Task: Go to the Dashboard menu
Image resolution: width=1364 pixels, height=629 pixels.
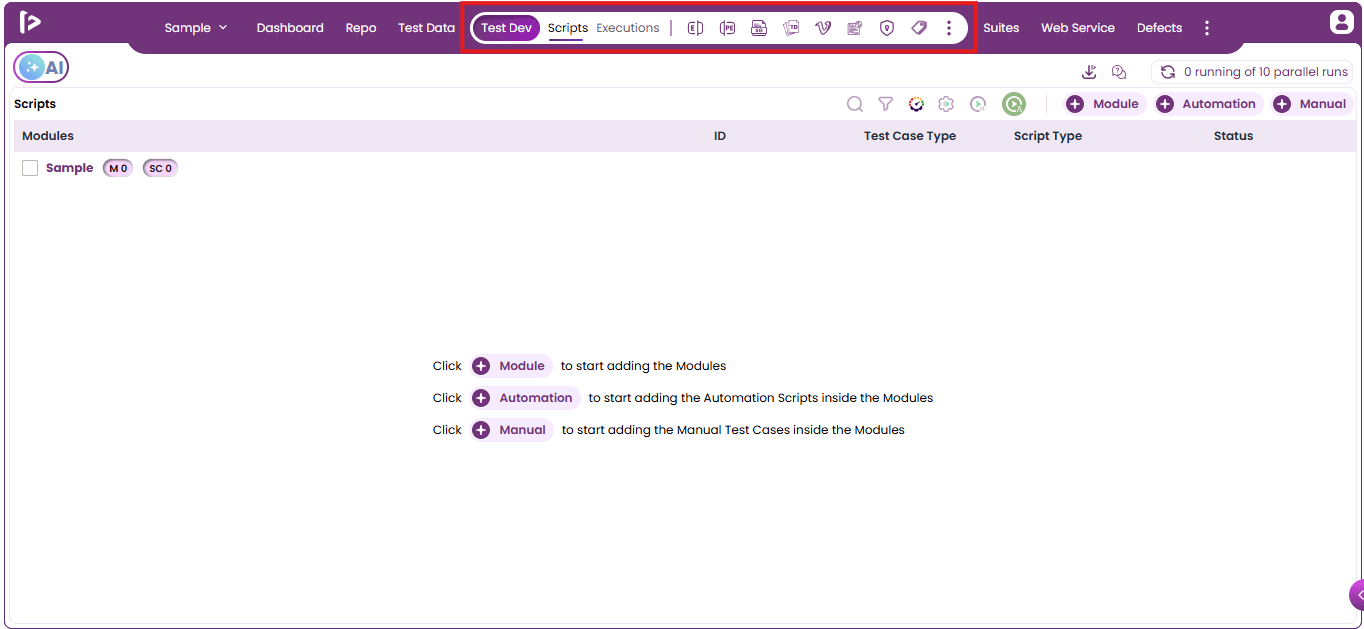Action: coord(290,28)
